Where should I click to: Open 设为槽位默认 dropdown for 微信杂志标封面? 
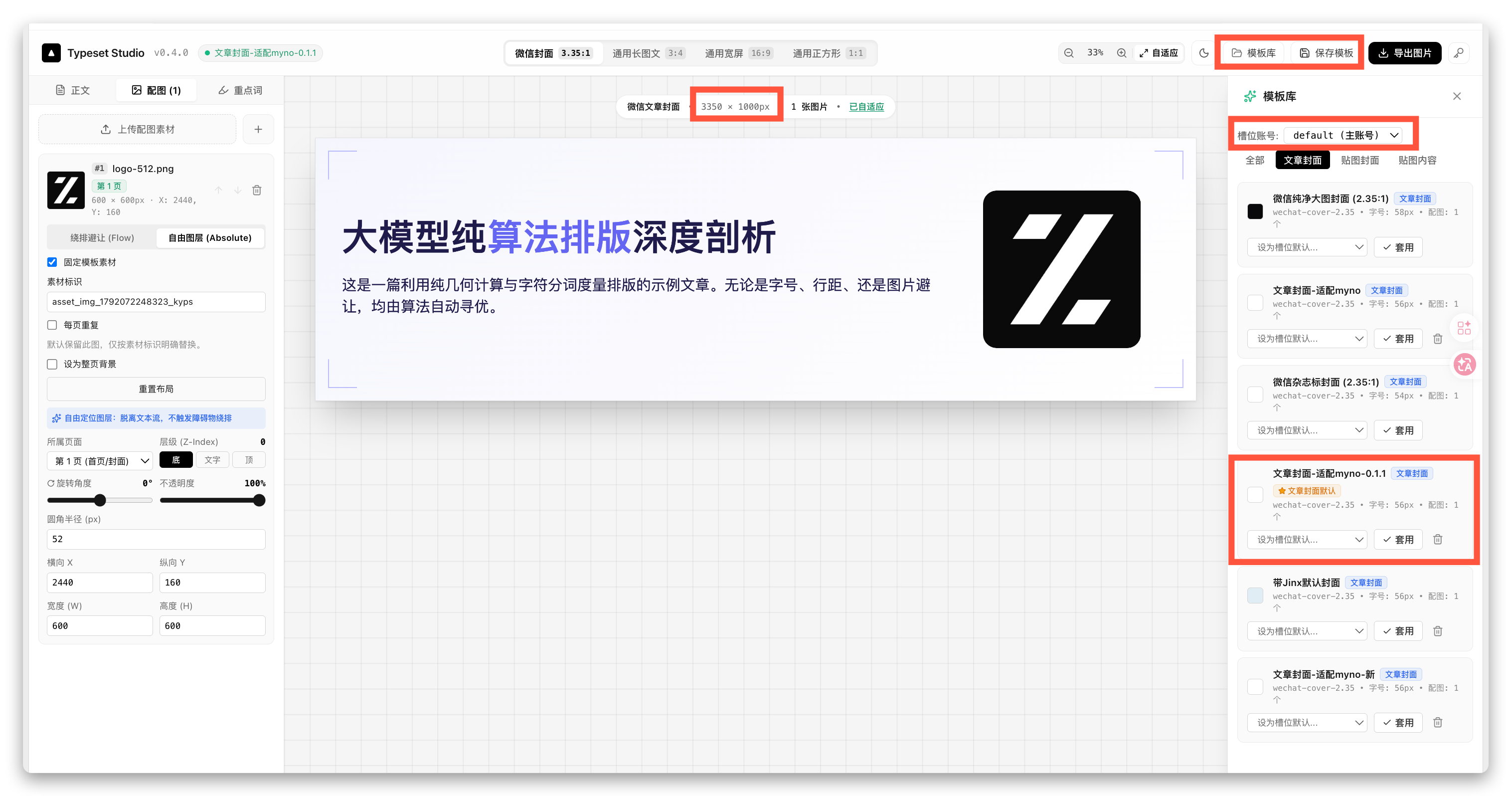coord(1307,430)
